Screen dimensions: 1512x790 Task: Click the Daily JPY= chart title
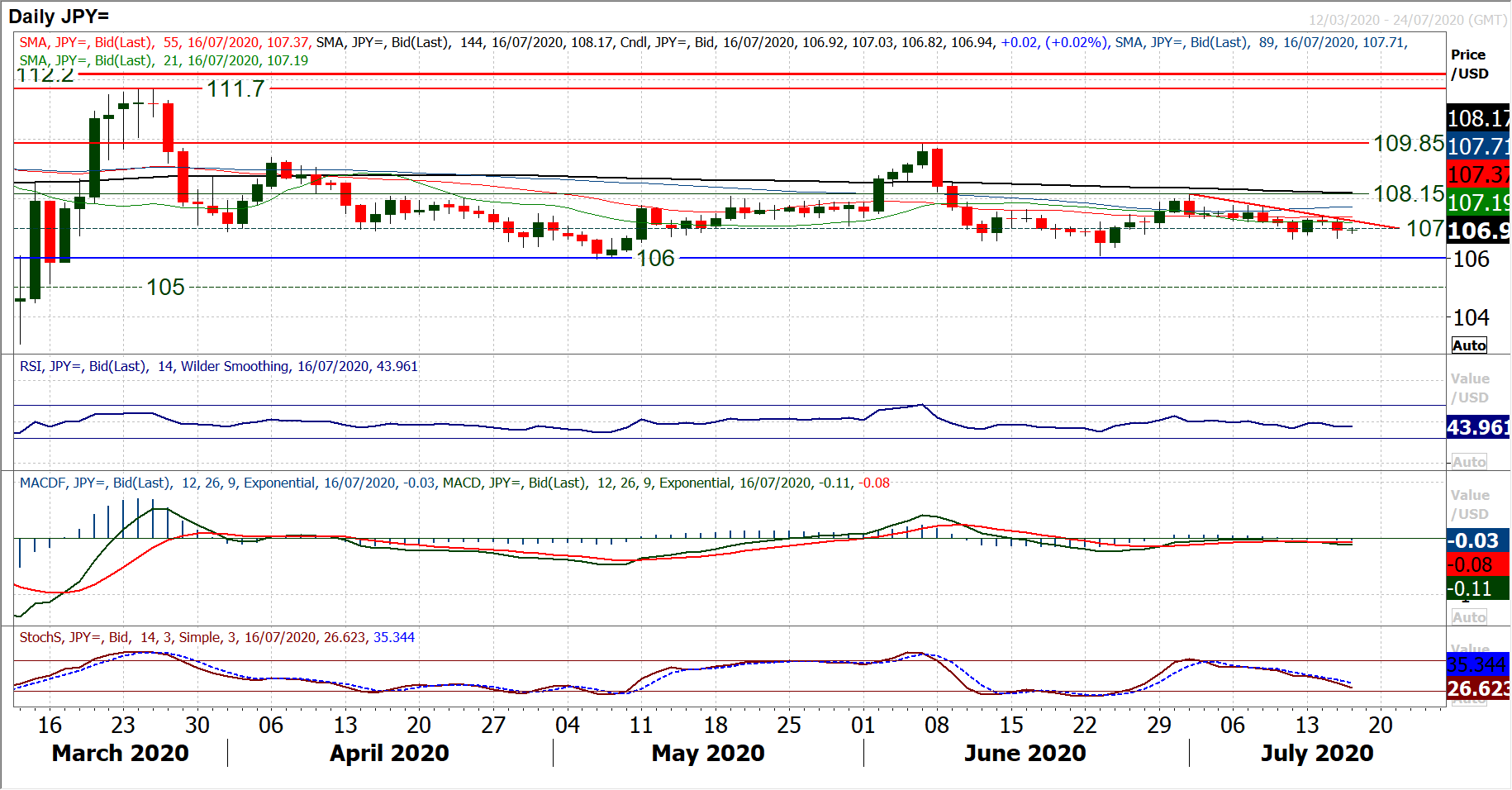(x=59, y=16)
